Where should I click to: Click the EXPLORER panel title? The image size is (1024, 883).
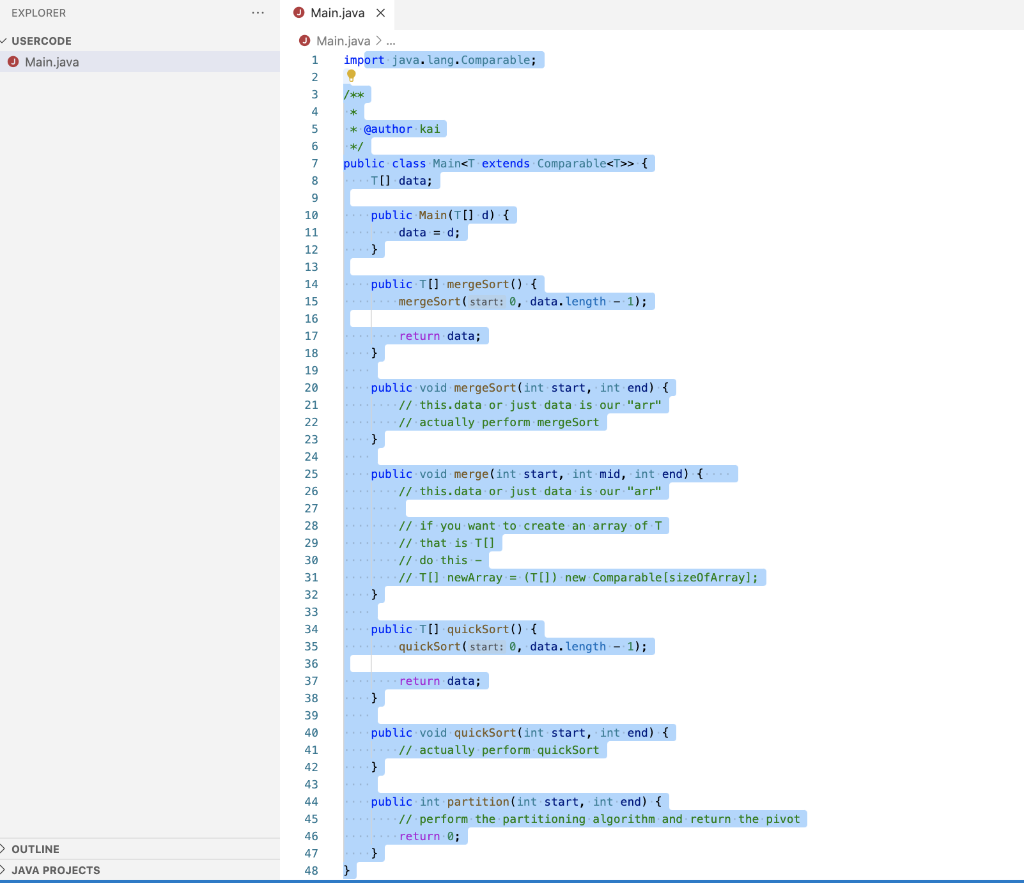(x=39, y=12)
